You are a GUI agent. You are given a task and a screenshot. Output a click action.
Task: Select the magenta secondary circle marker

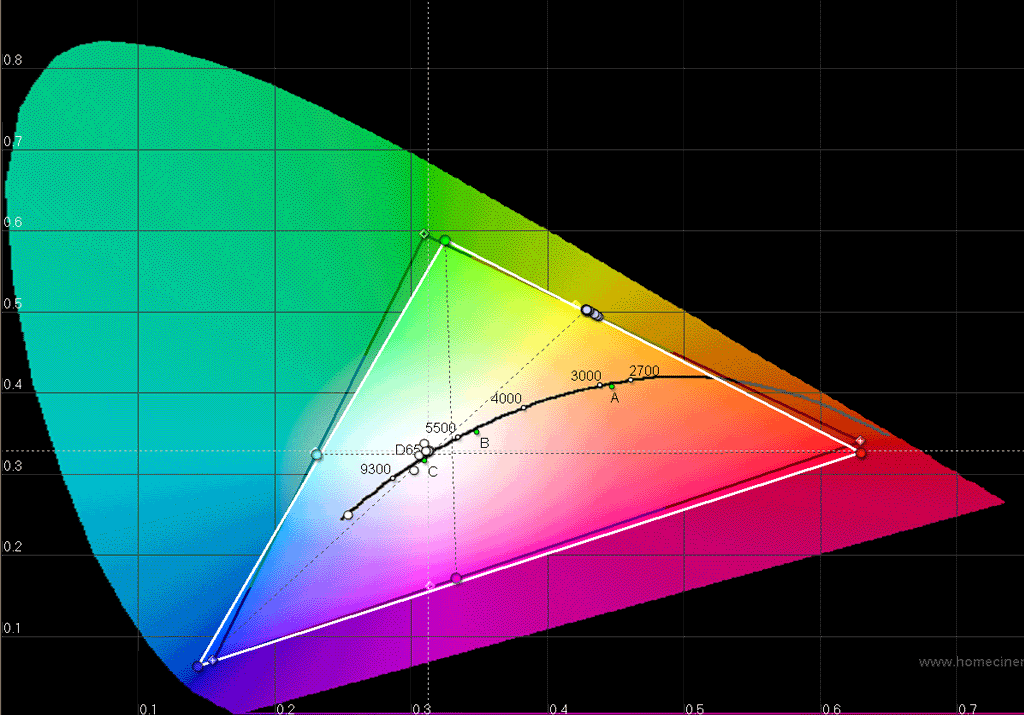(x=456, y=578)
